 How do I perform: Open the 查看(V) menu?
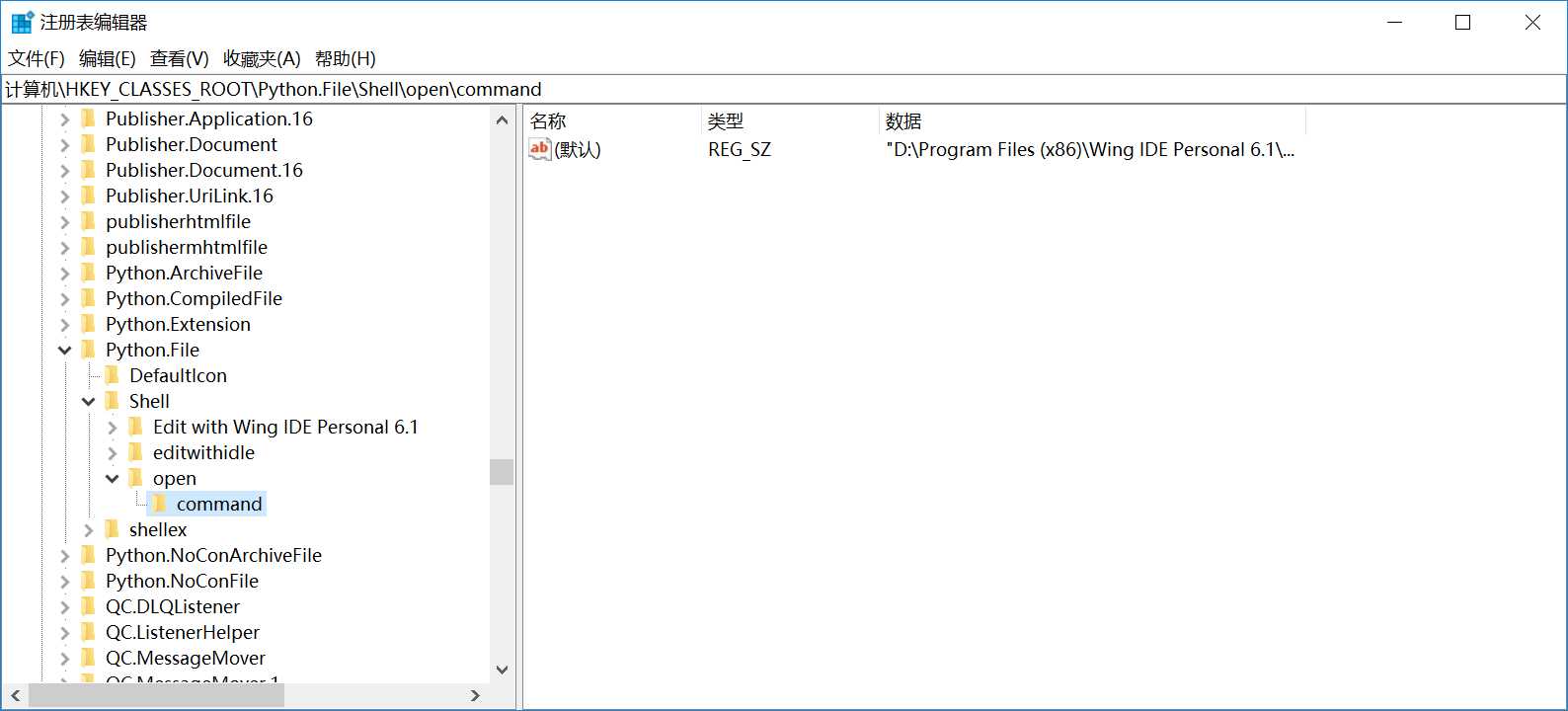tap(180, 58)
